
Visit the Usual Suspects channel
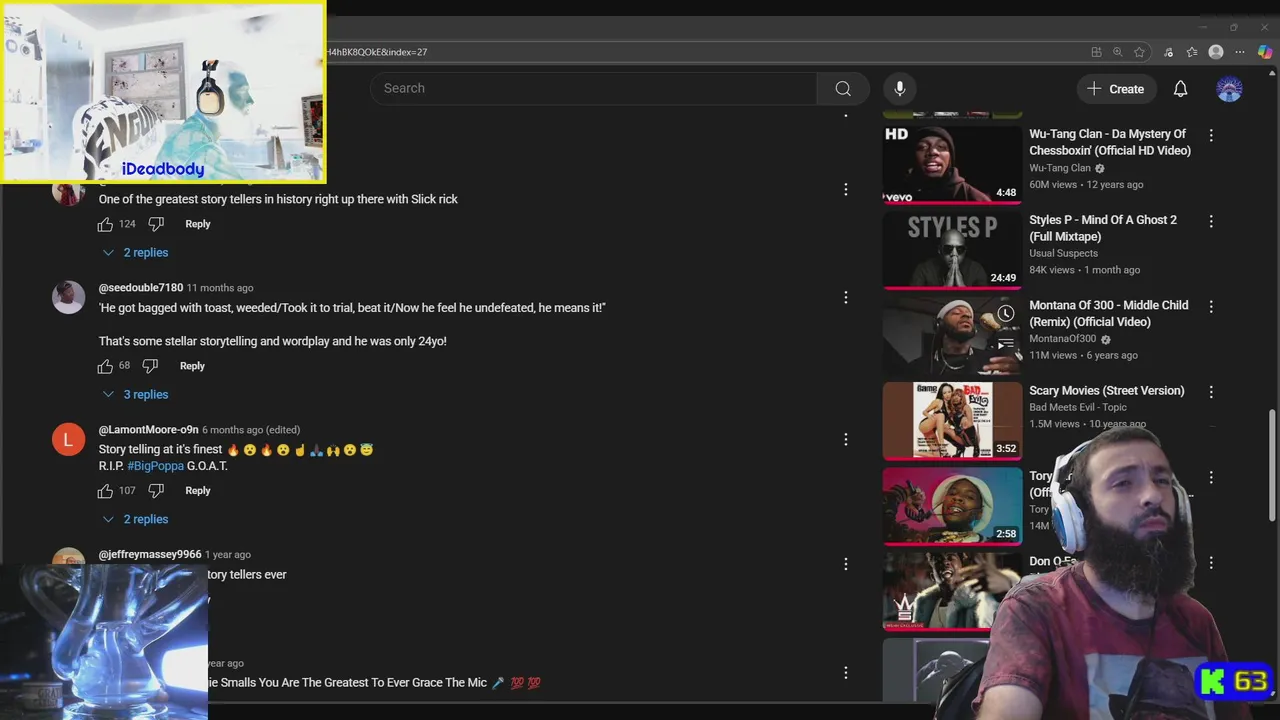(x=1063, y=253)
